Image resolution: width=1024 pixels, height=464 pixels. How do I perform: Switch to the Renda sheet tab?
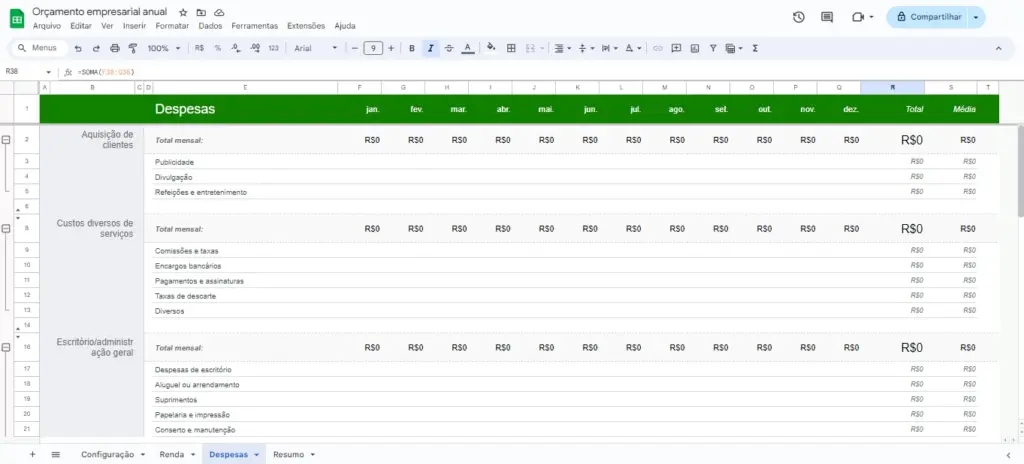[177, 454]
